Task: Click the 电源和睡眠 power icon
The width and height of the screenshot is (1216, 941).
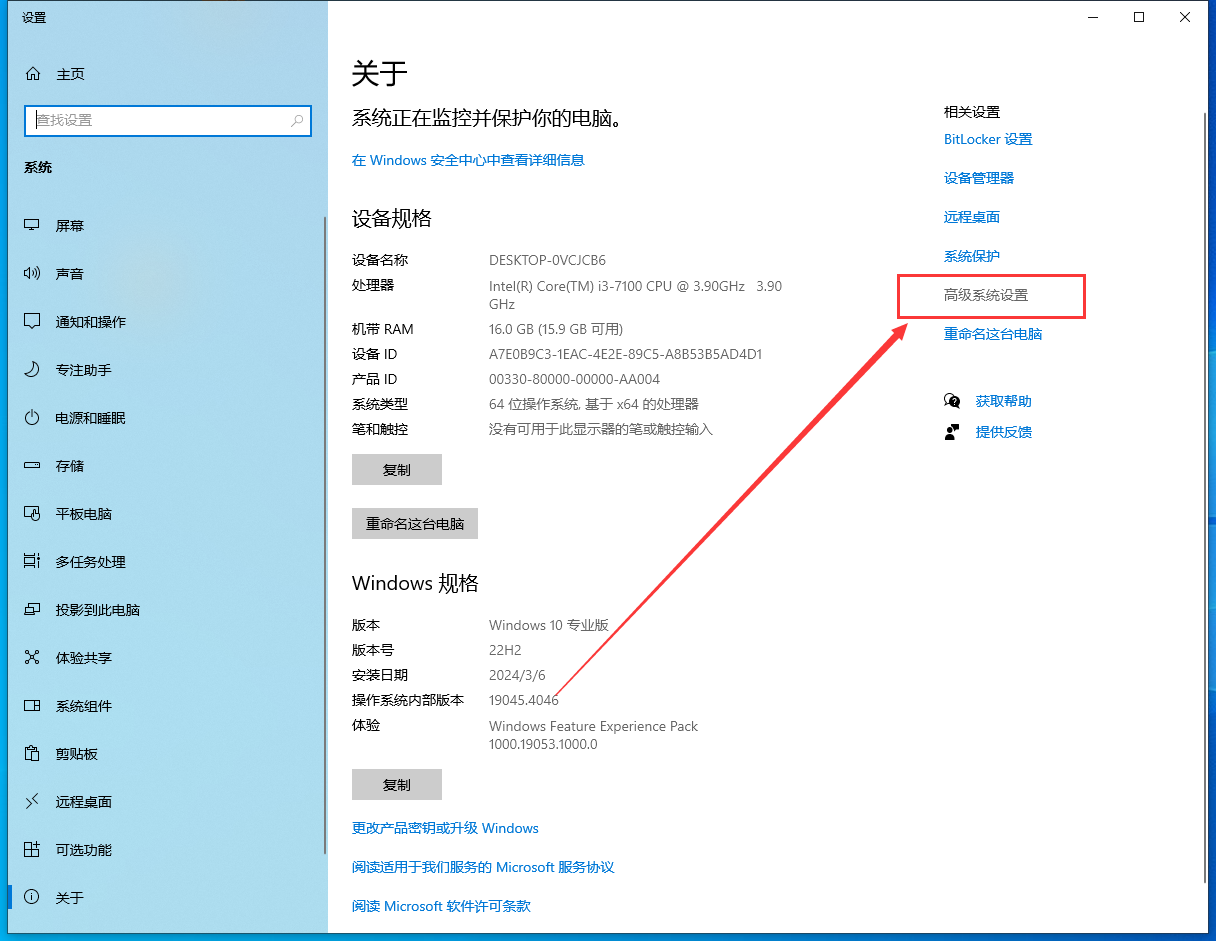Action: click(32, 418)
